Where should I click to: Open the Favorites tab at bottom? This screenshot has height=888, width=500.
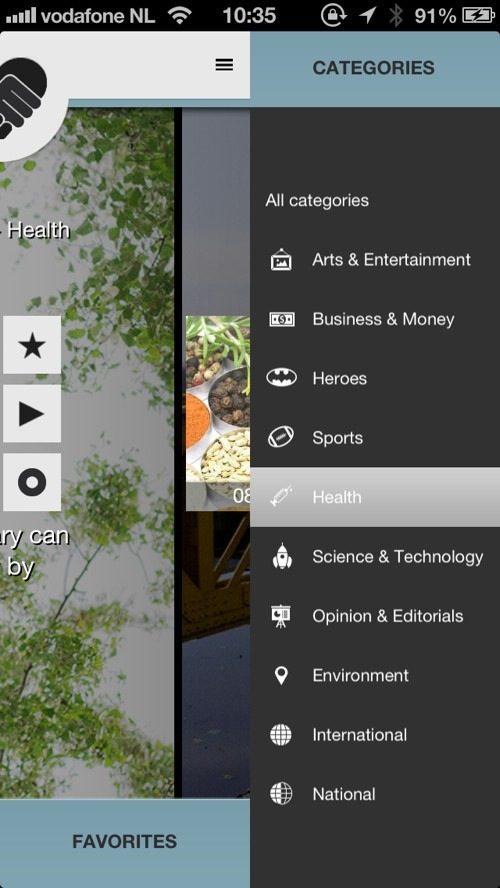125,842
